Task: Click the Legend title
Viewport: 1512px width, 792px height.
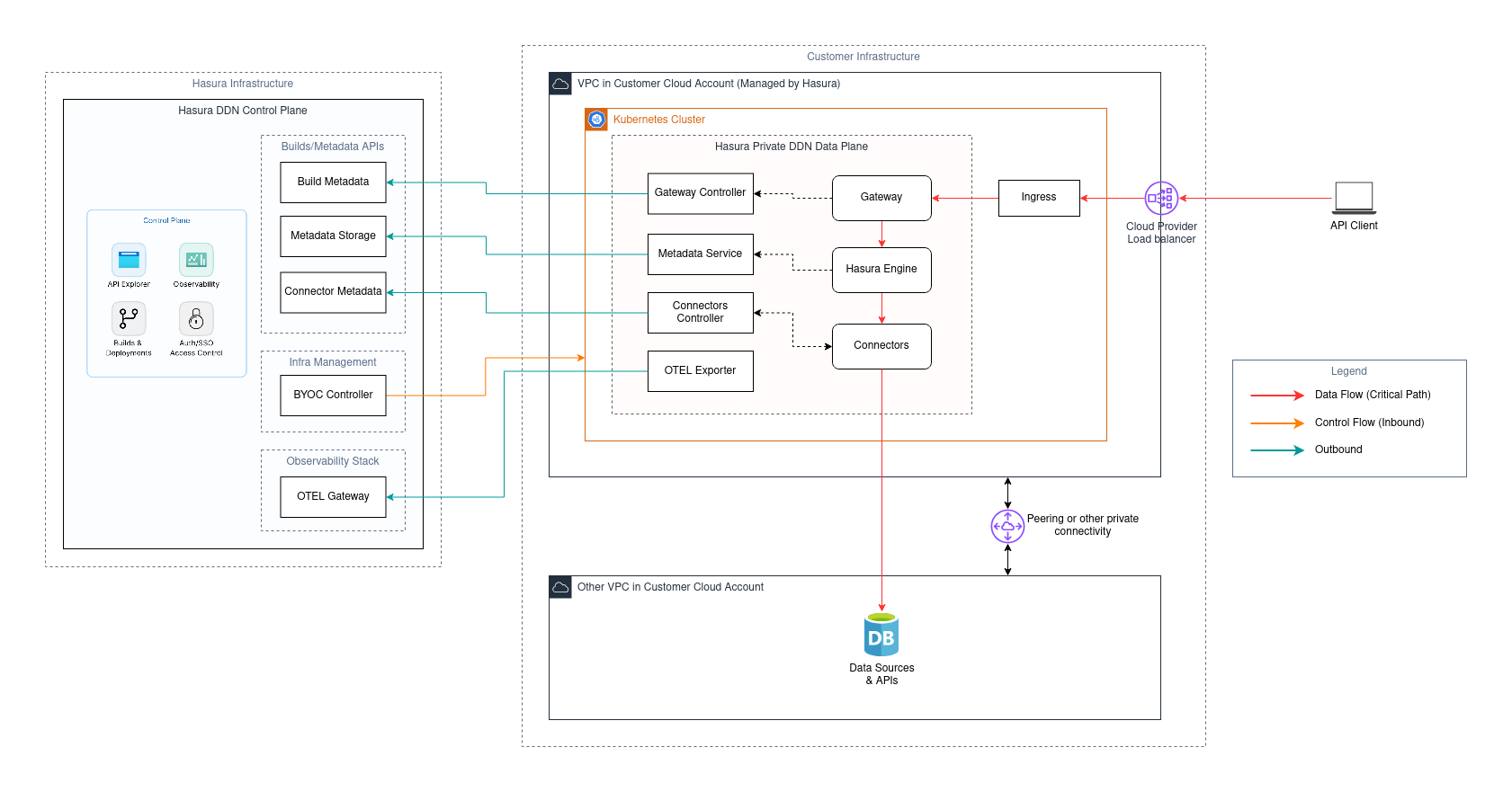Action: (1349, 371)
